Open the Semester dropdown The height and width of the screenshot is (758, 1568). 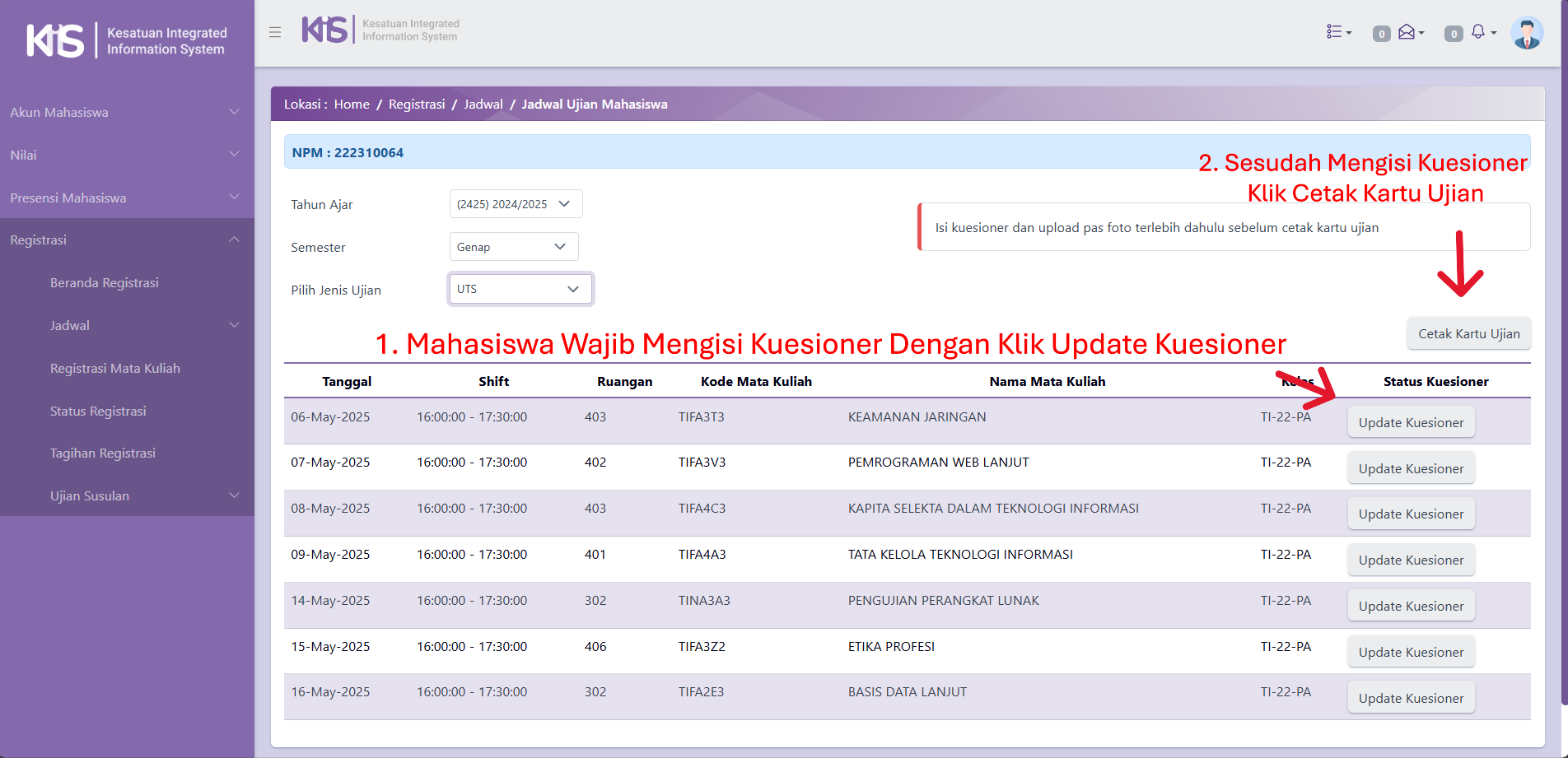coord(513,247)
